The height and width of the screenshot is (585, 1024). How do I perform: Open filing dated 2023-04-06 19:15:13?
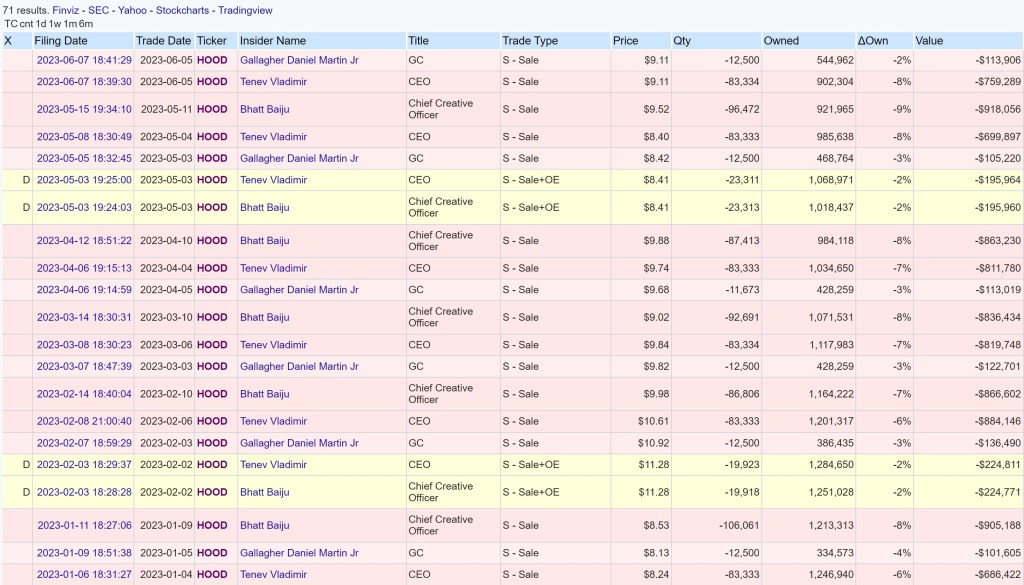(x=84, y=268)
